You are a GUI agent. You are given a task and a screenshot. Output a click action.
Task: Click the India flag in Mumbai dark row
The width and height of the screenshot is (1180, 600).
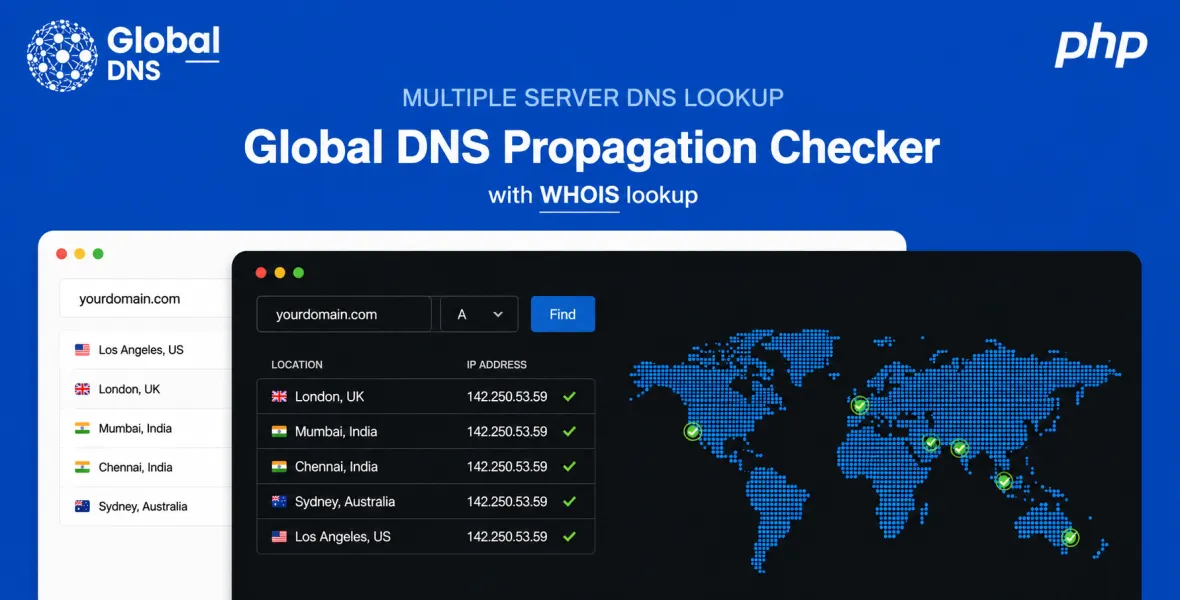tap(279, 431)
